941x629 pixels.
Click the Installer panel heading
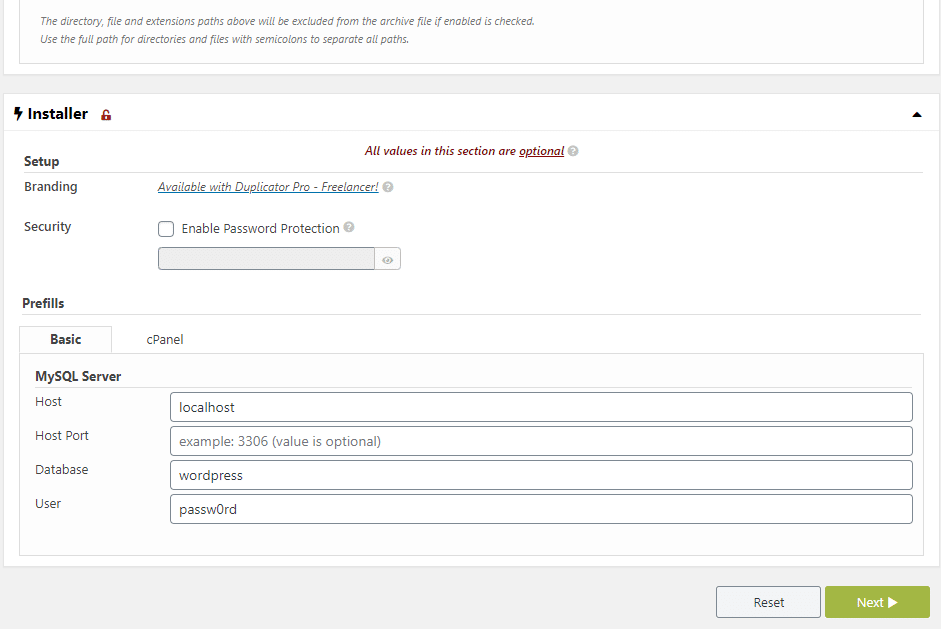(x=58, y=114)
